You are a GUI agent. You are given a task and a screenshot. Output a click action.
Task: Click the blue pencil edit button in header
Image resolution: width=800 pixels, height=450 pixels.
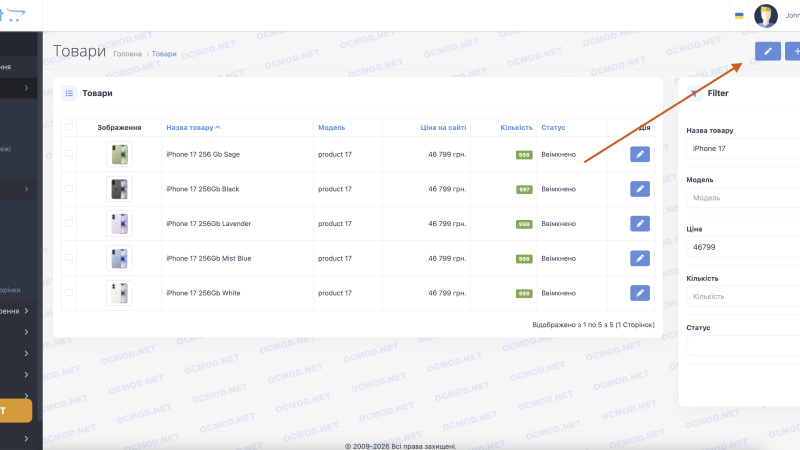pyautogui.click(x=768, y=51)
